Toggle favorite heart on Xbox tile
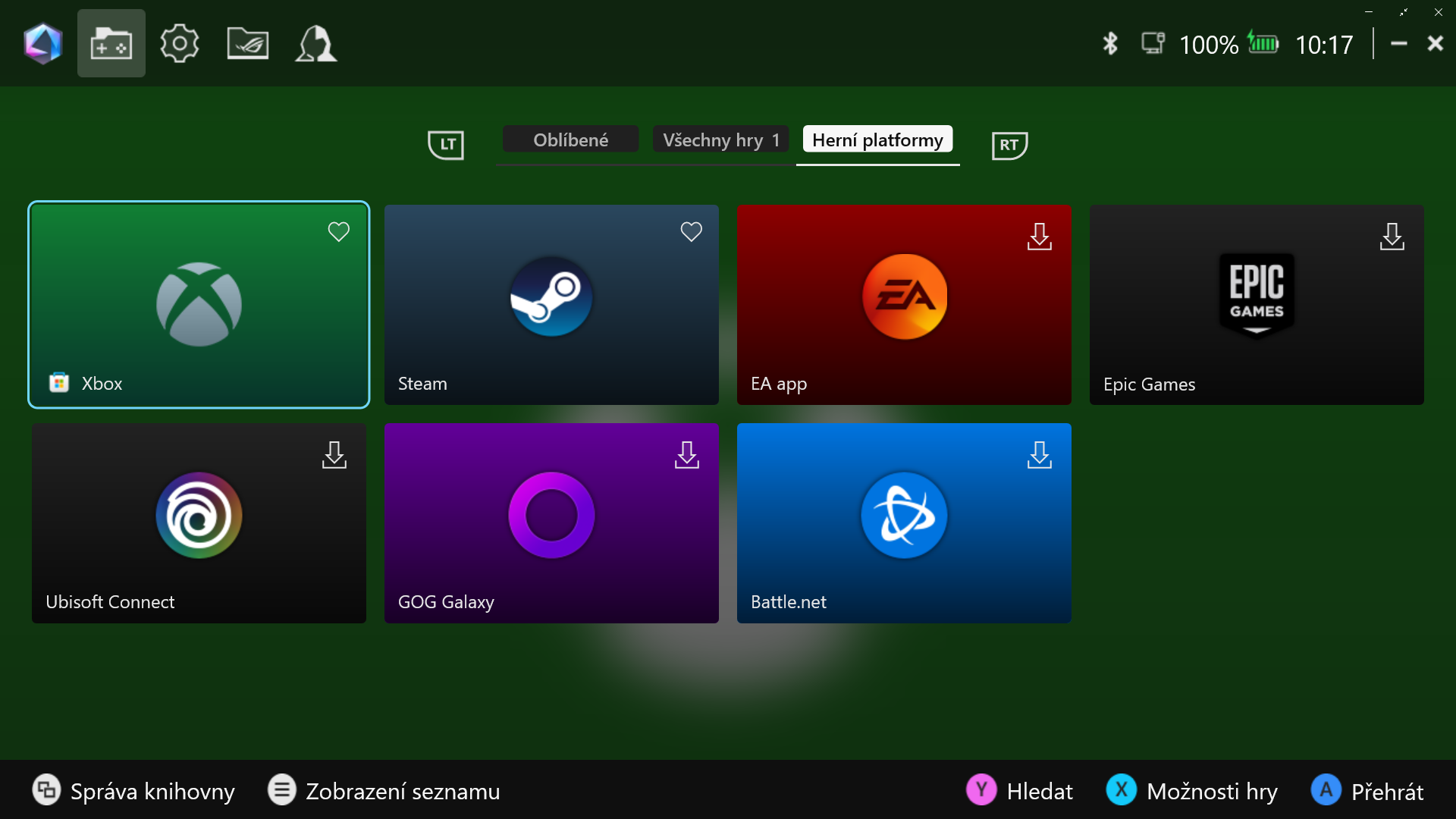Image resolution: width=1456 pixels, height=819 pixels. [338, 232]
